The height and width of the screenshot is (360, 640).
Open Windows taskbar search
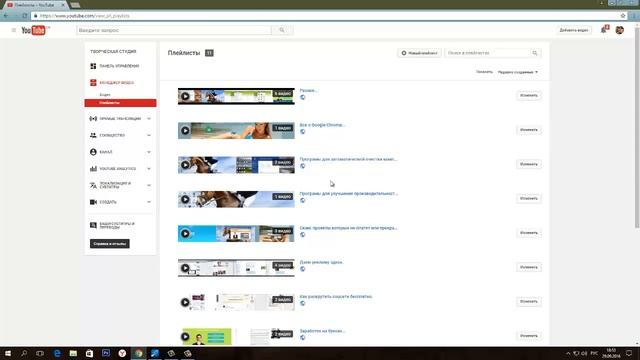(x=24, y=353)
